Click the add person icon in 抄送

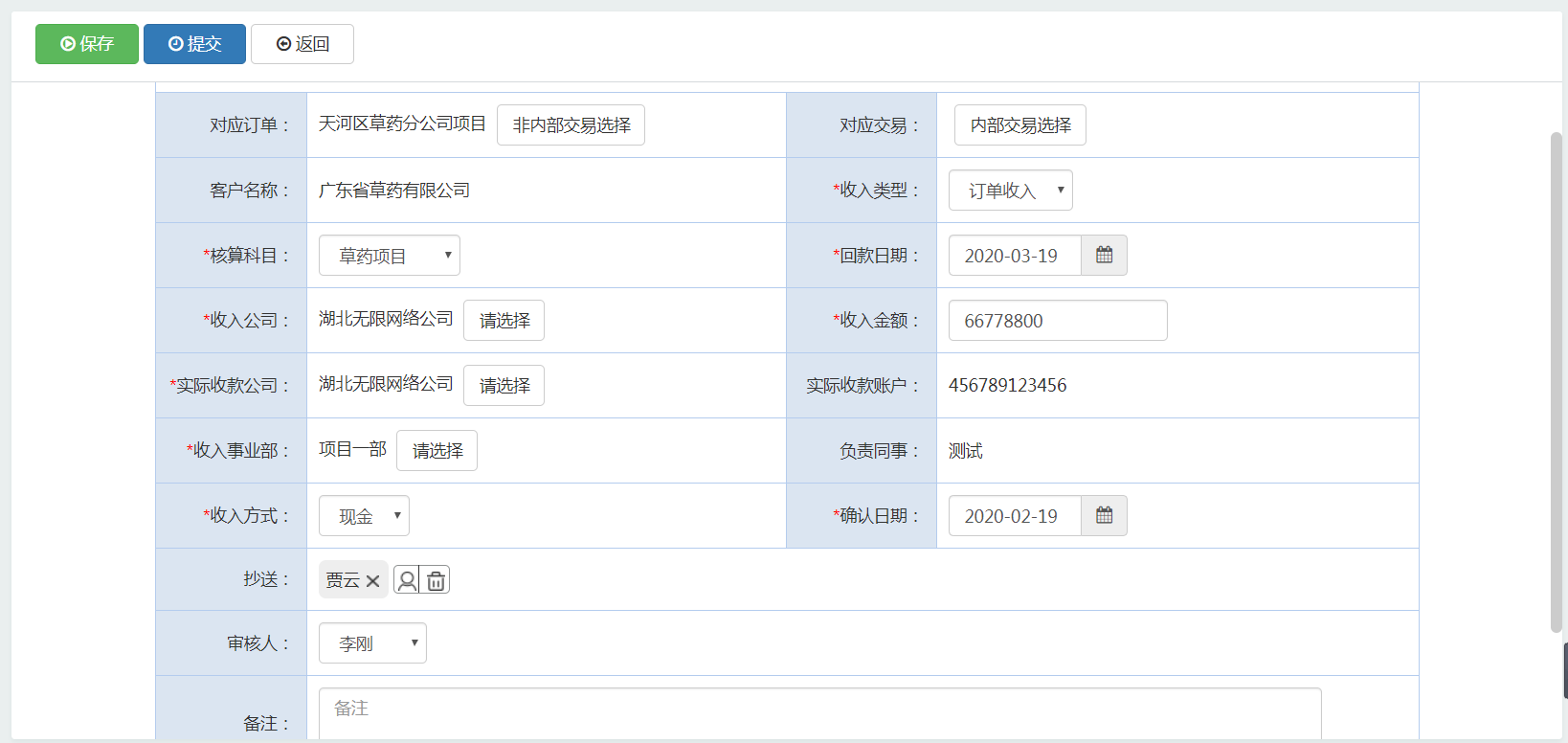point(407,580)
